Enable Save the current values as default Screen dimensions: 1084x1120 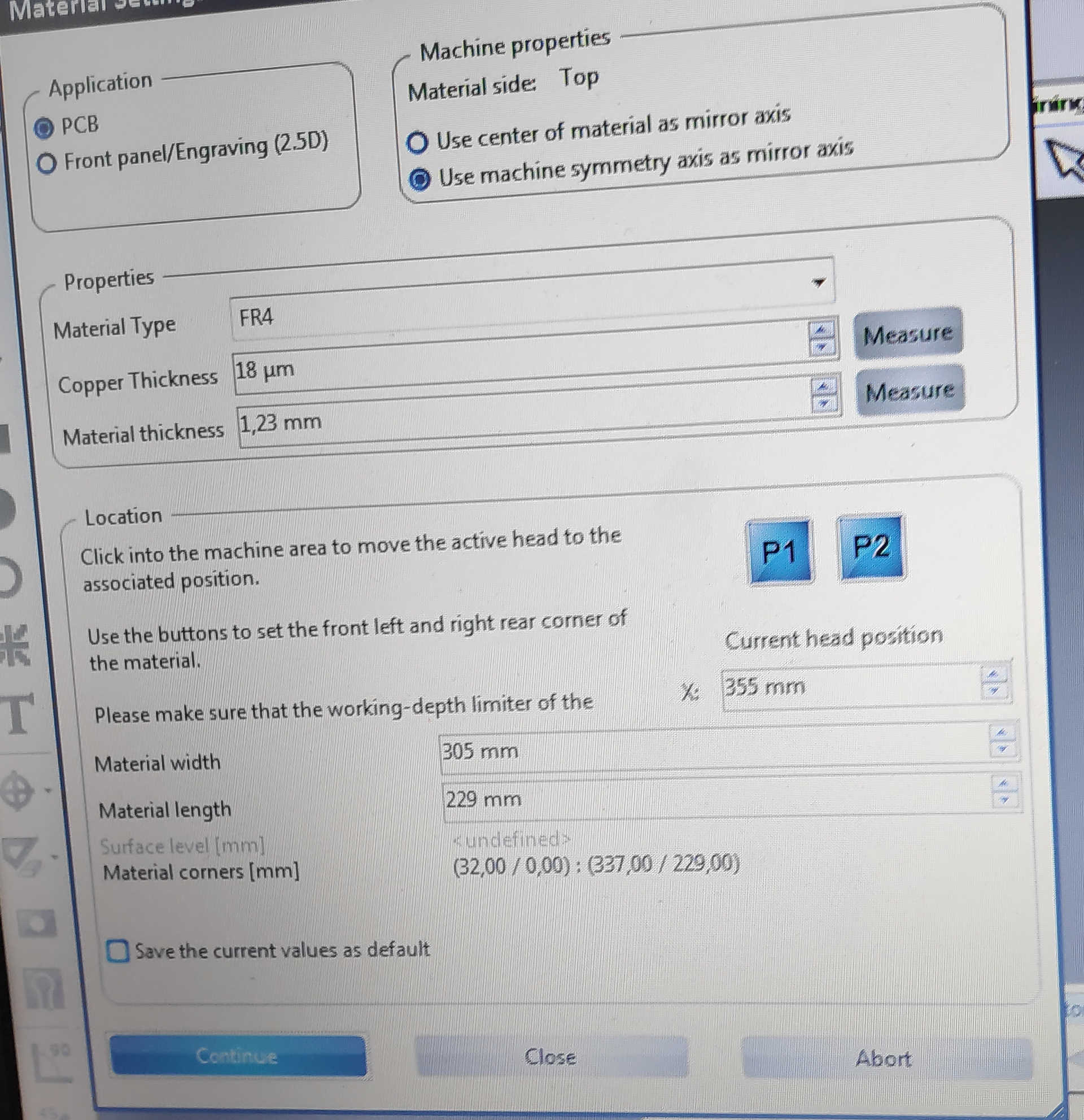(x=118, y=952)
